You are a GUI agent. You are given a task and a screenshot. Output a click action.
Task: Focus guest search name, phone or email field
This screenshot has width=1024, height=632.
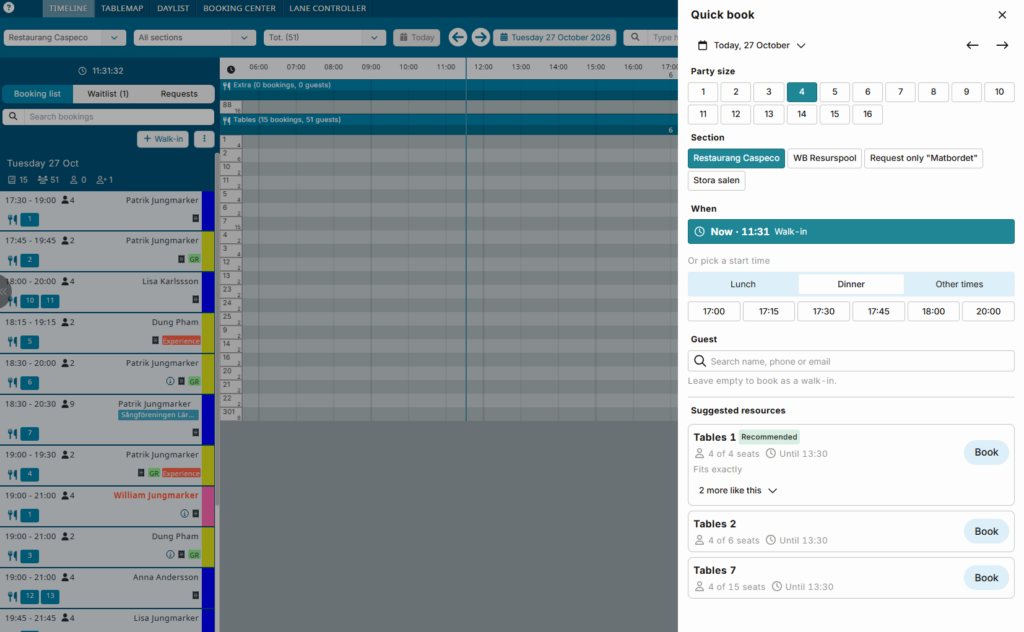click(x=851, y=361)
